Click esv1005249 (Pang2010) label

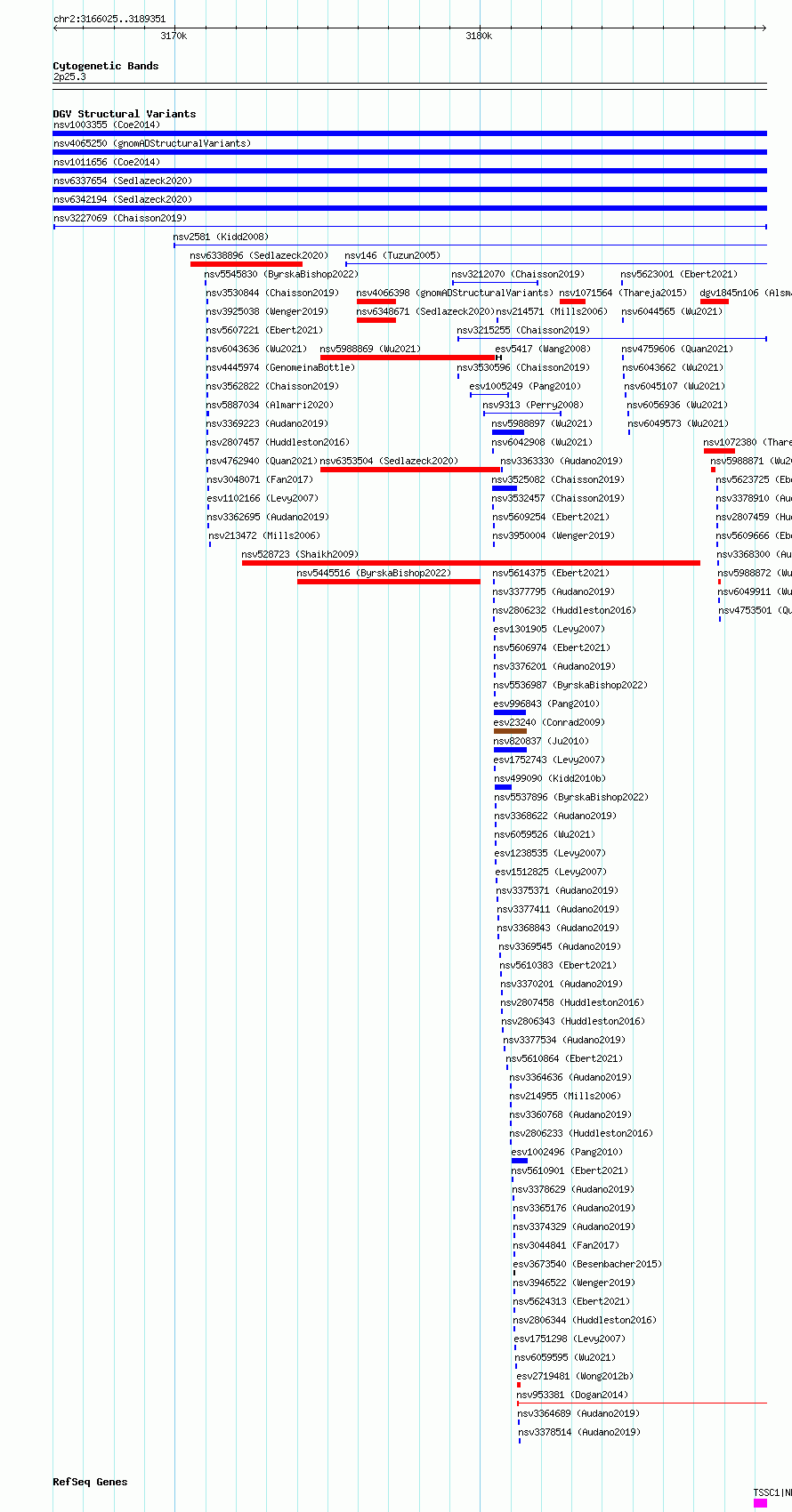point(525,386)
